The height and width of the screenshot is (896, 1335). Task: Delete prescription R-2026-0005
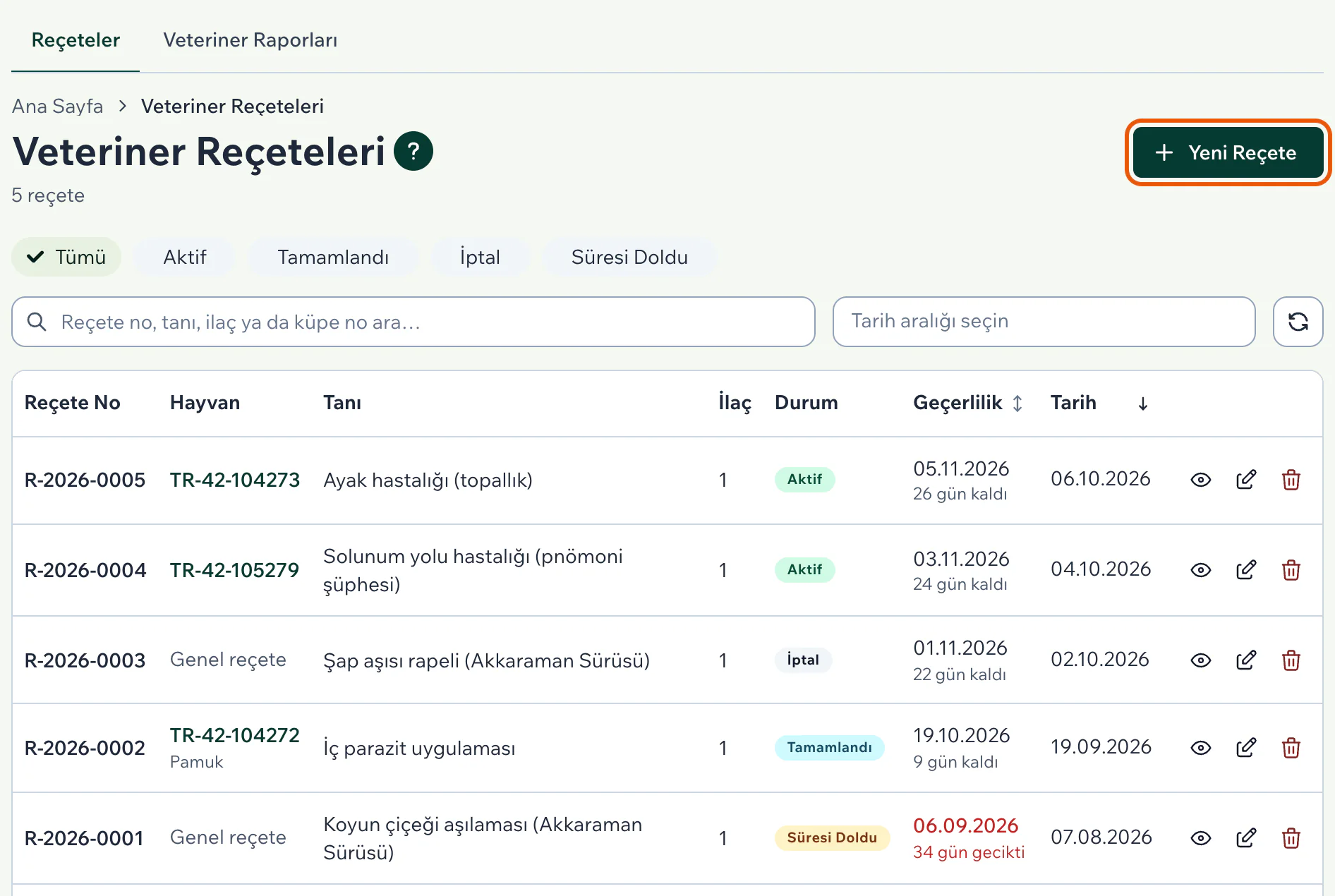[1291, 480]
